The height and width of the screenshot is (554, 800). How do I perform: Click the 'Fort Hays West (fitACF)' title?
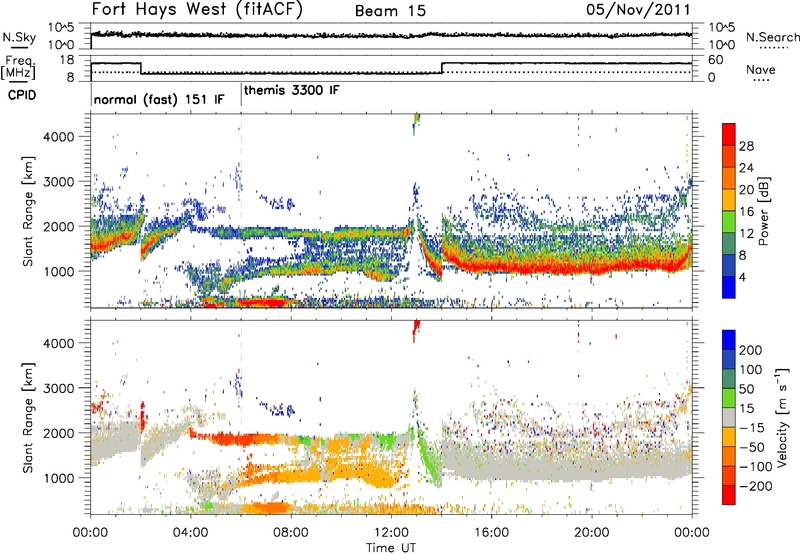(x=197, y=10)
